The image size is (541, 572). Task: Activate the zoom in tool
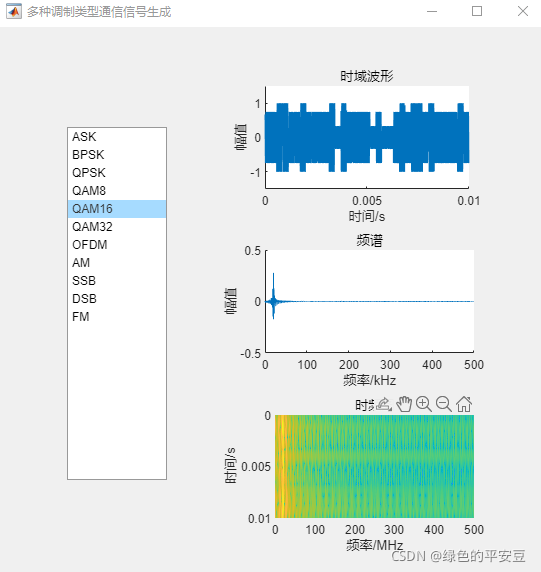[424, 404]
